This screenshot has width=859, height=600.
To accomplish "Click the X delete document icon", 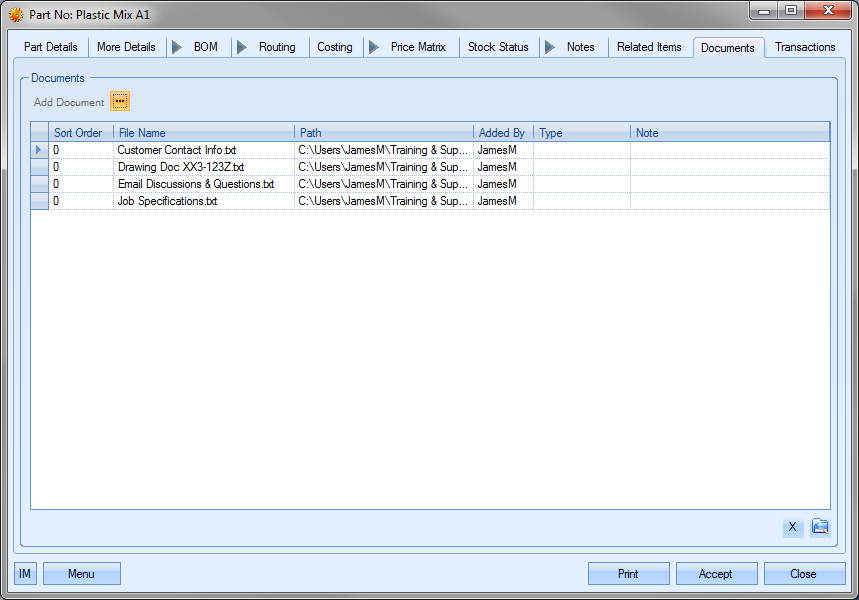I will [792, 527].
